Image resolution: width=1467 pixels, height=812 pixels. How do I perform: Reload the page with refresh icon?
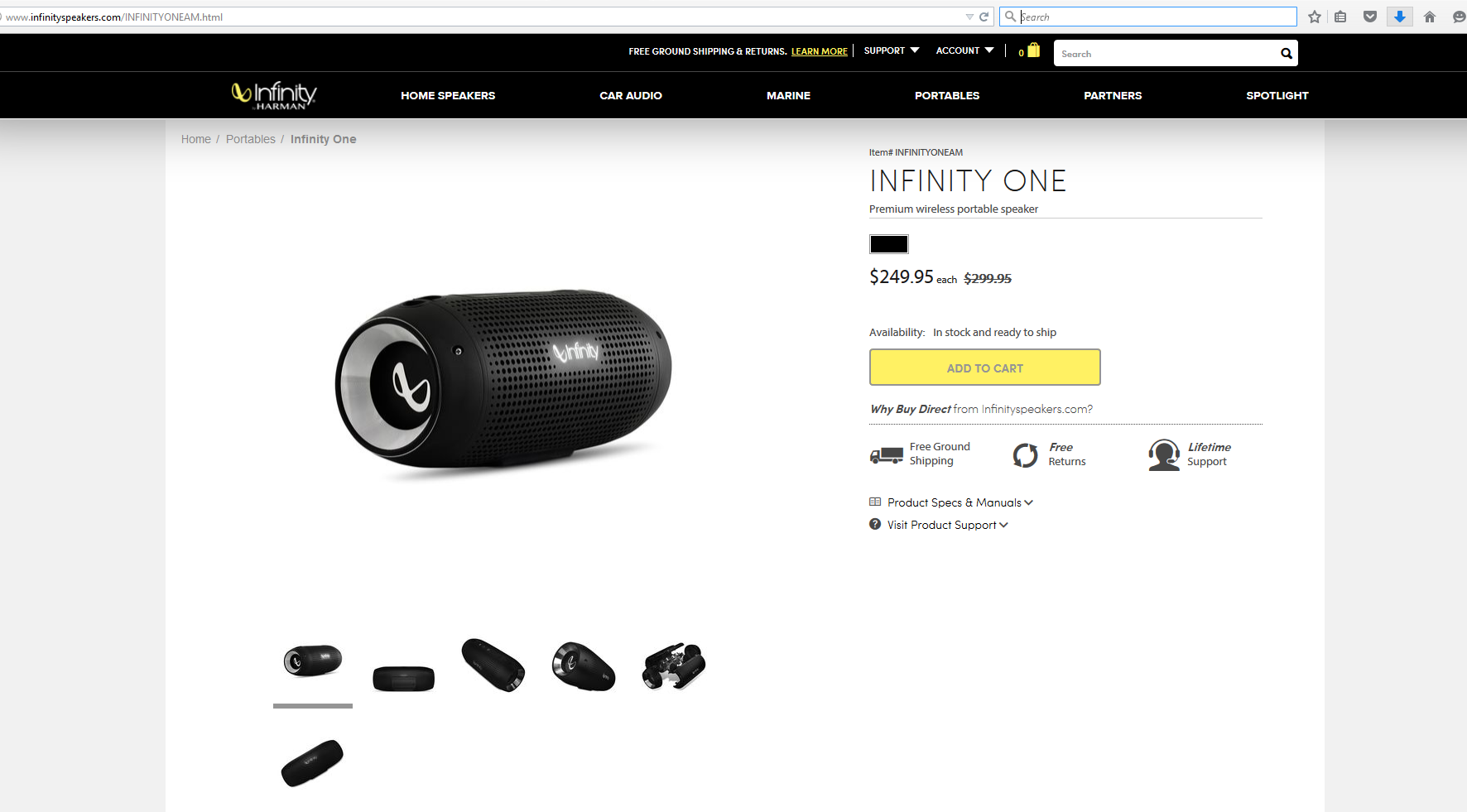point(984,17)
